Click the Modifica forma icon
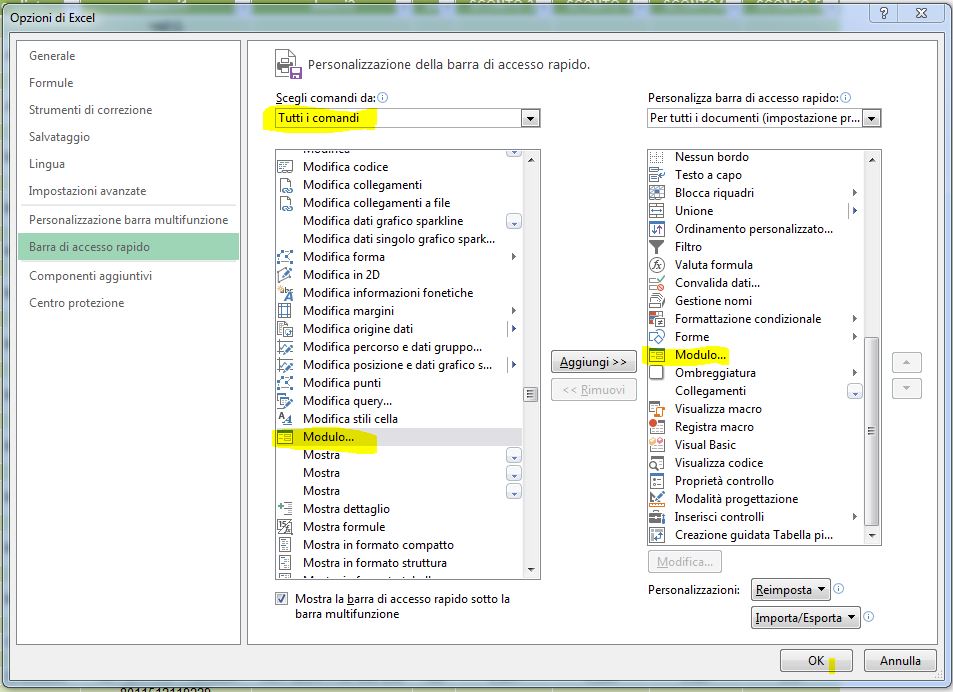The width and height of the screenshot is (953, 692). coord(285,256)
